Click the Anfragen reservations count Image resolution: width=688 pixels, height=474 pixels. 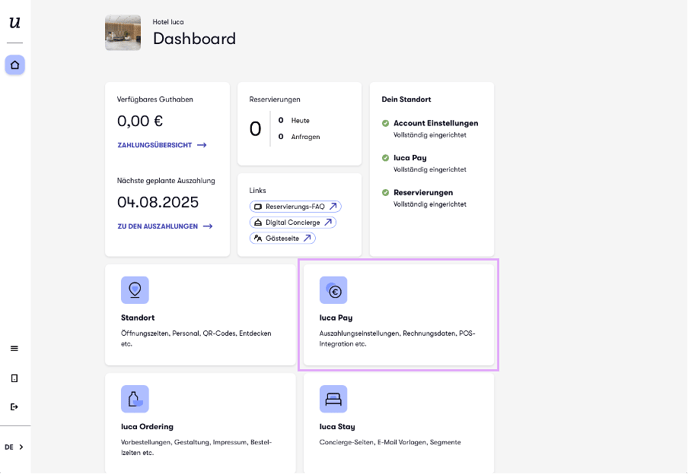click(281, 136)
